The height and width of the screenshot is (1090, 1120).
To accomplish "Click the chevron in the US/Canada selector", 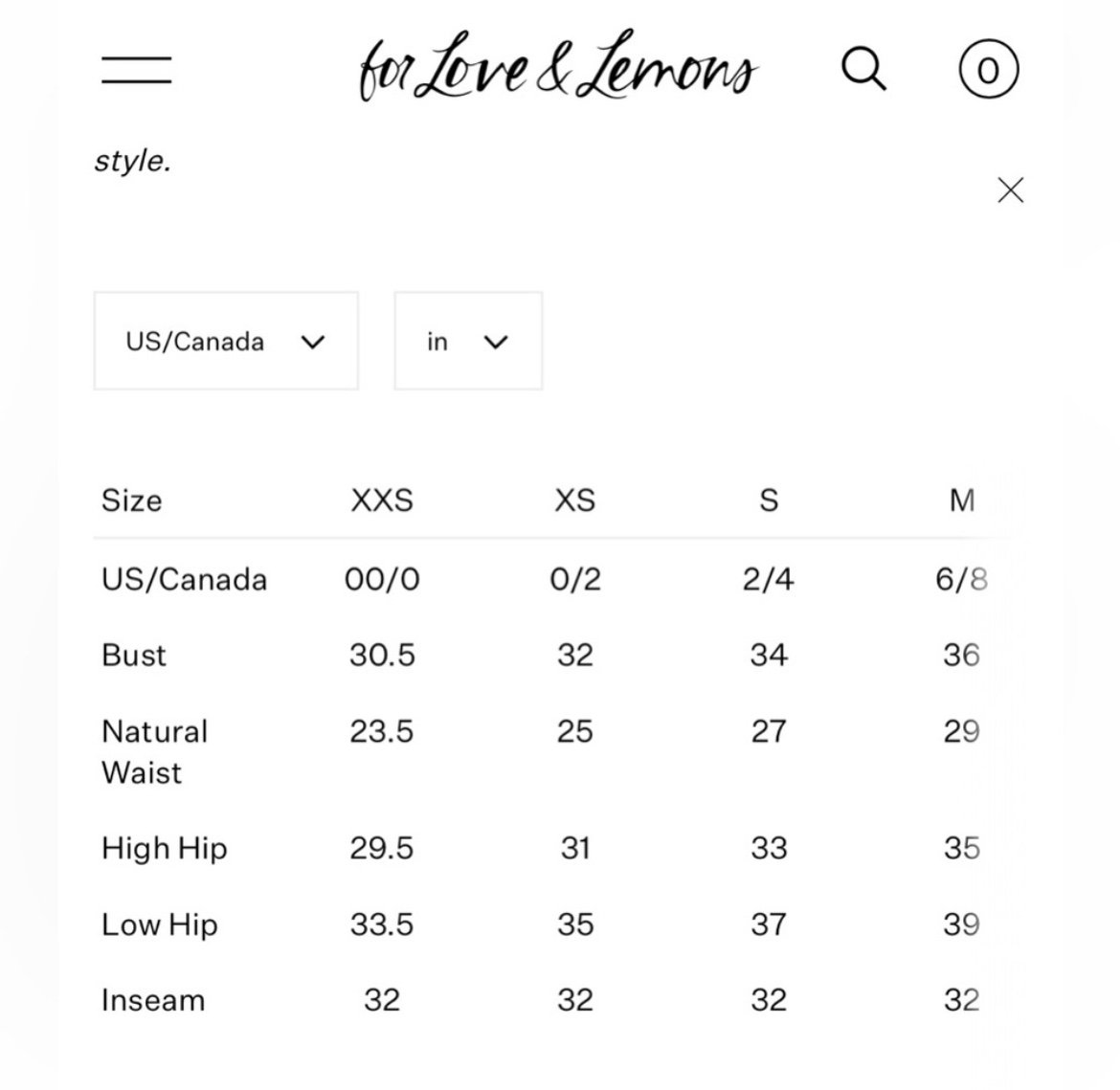I will [313, 343].
